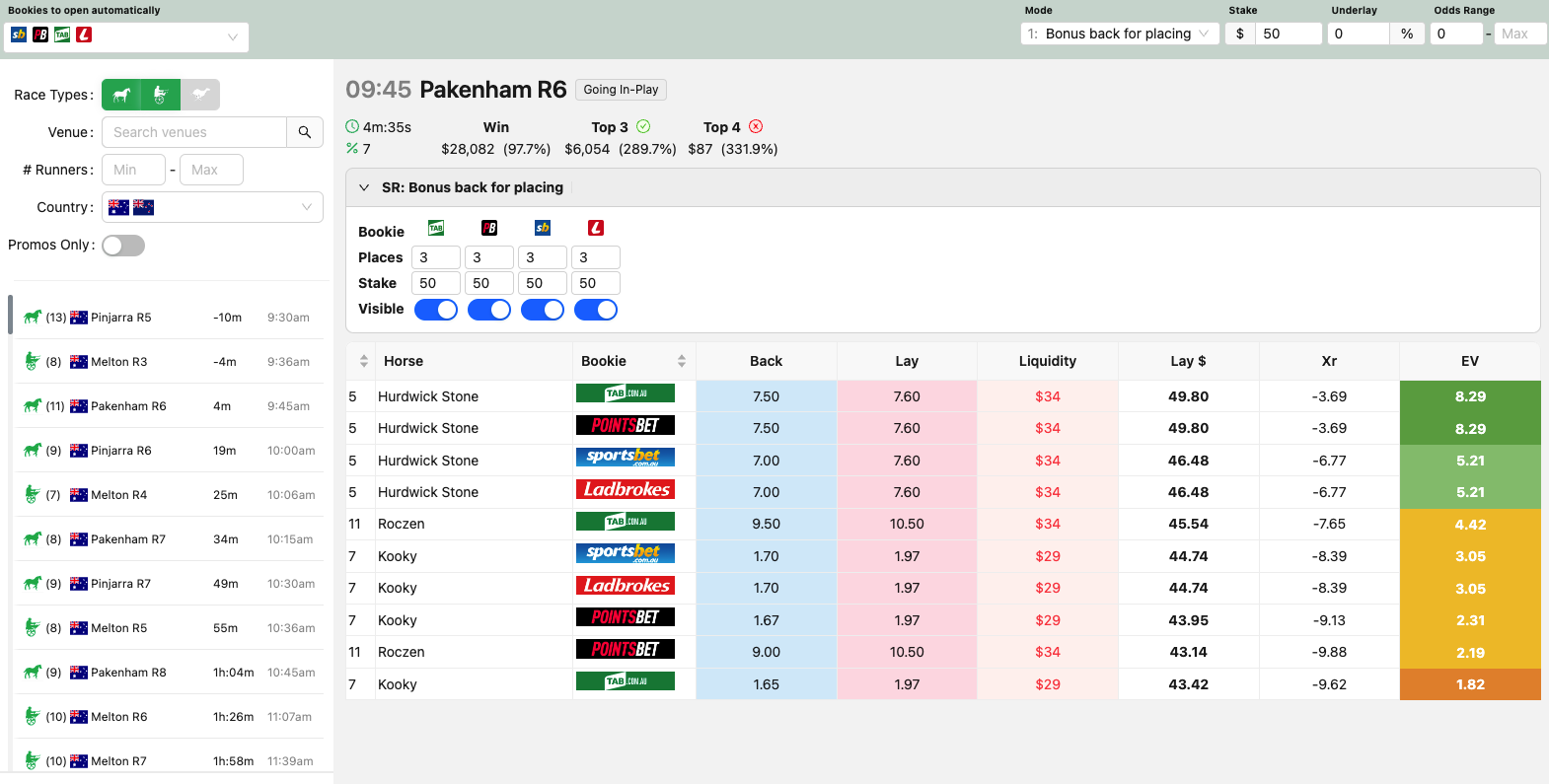The width and height of the screenshot is (1549, 784).
Task: Click the 10.50 Lay cell for Roczen TAB row
Action: (x=907, y=525)
